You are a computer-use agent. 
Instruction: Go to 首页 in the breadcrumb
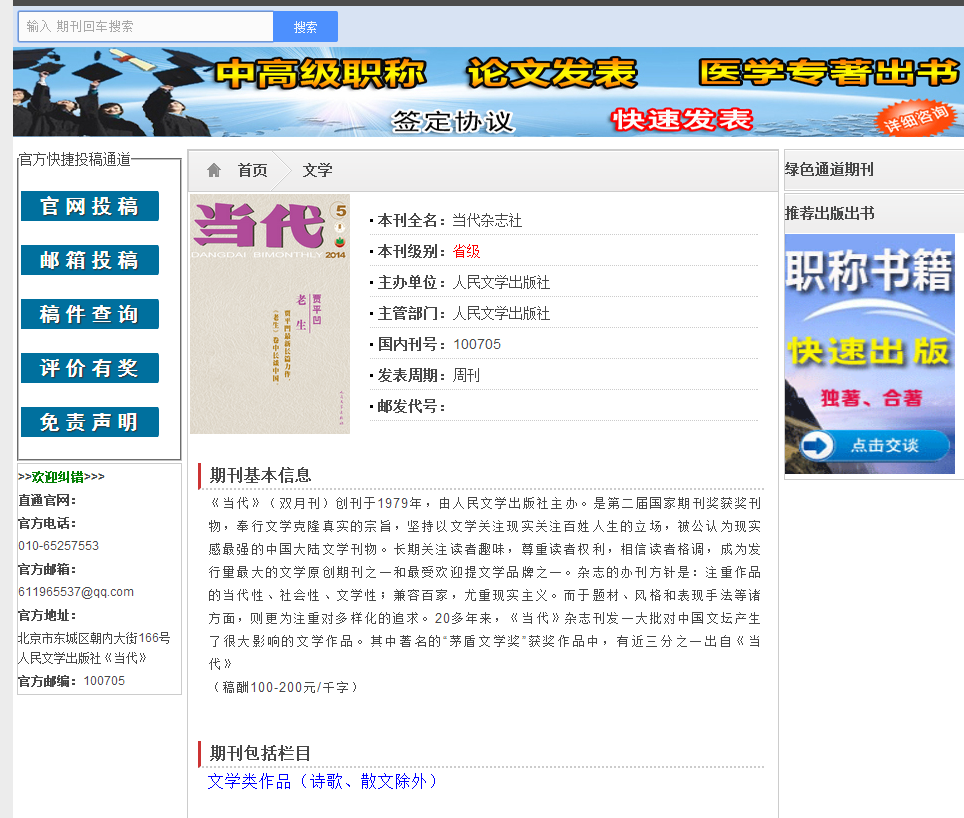pos(252,171)
